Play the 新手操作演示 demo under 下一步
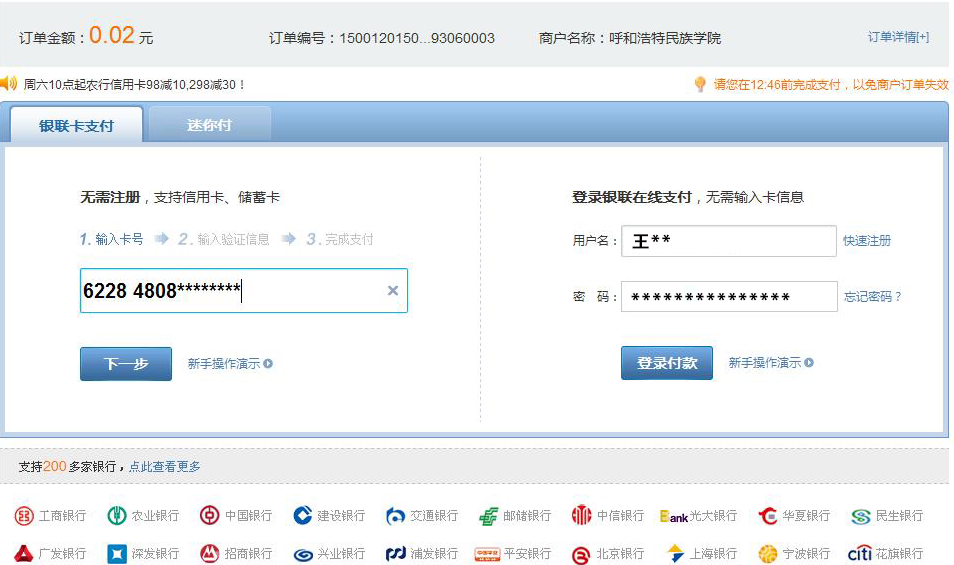This screenshot has height=565, width=954. click(x=230, y=364)
